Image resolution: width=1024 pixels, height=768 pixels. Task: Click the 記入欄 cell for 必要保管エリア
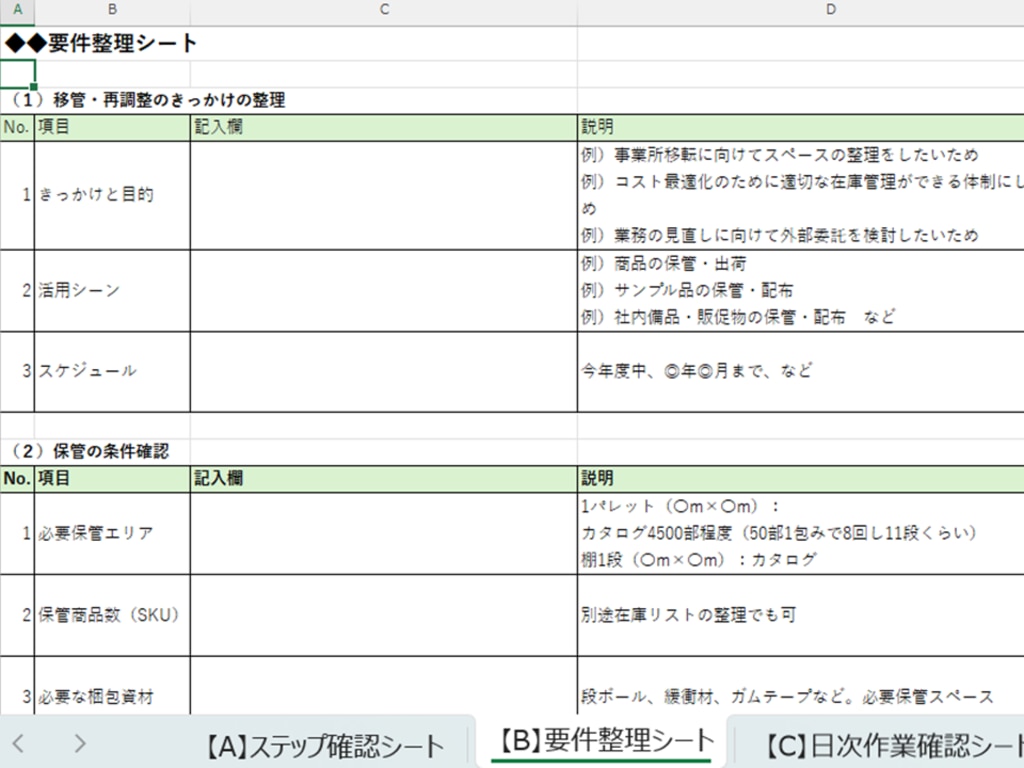(x=383, y=533)
